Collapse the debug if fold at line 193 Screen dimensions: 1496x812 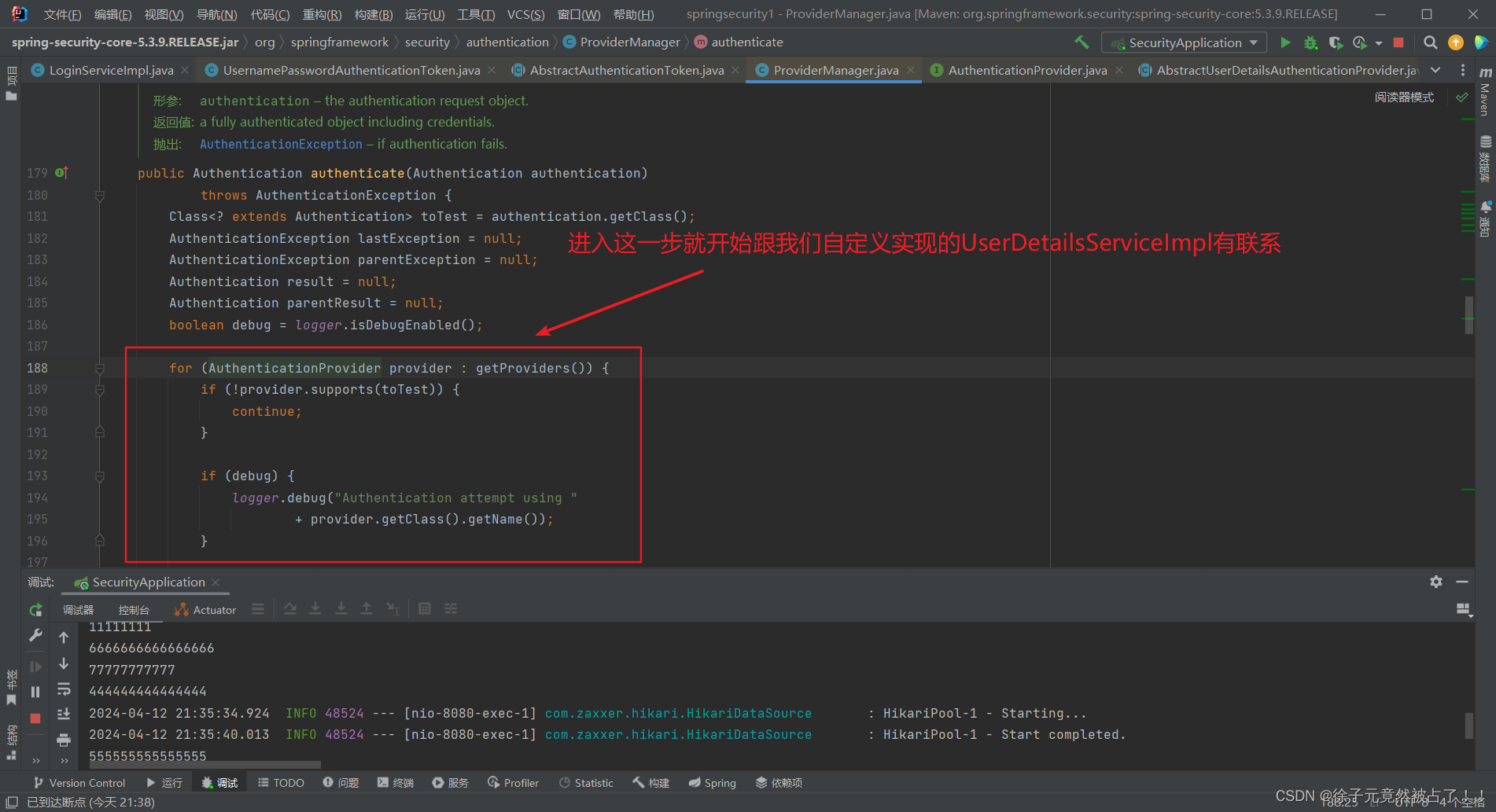(x=100, y=476)
